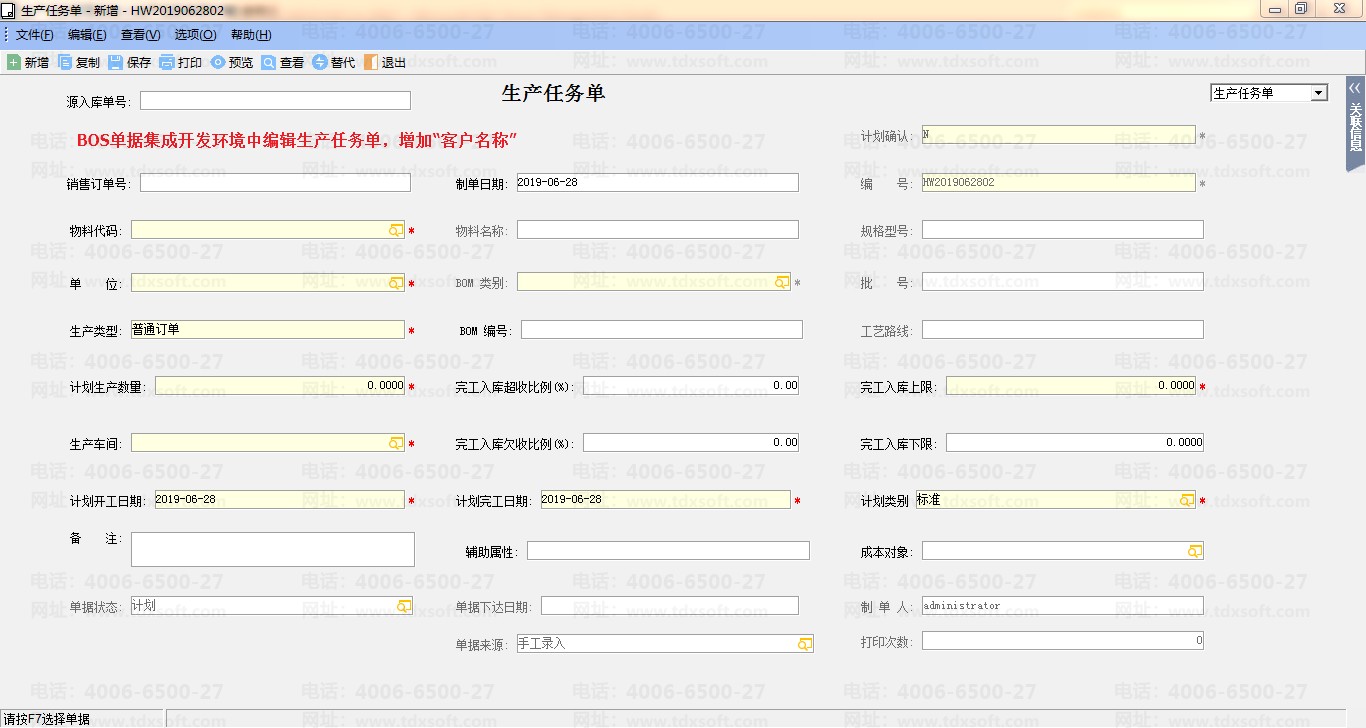Screen dimensions: 1366x728
Task: Open lookup icon in 单据来源 field
Action: coord(805,644)
